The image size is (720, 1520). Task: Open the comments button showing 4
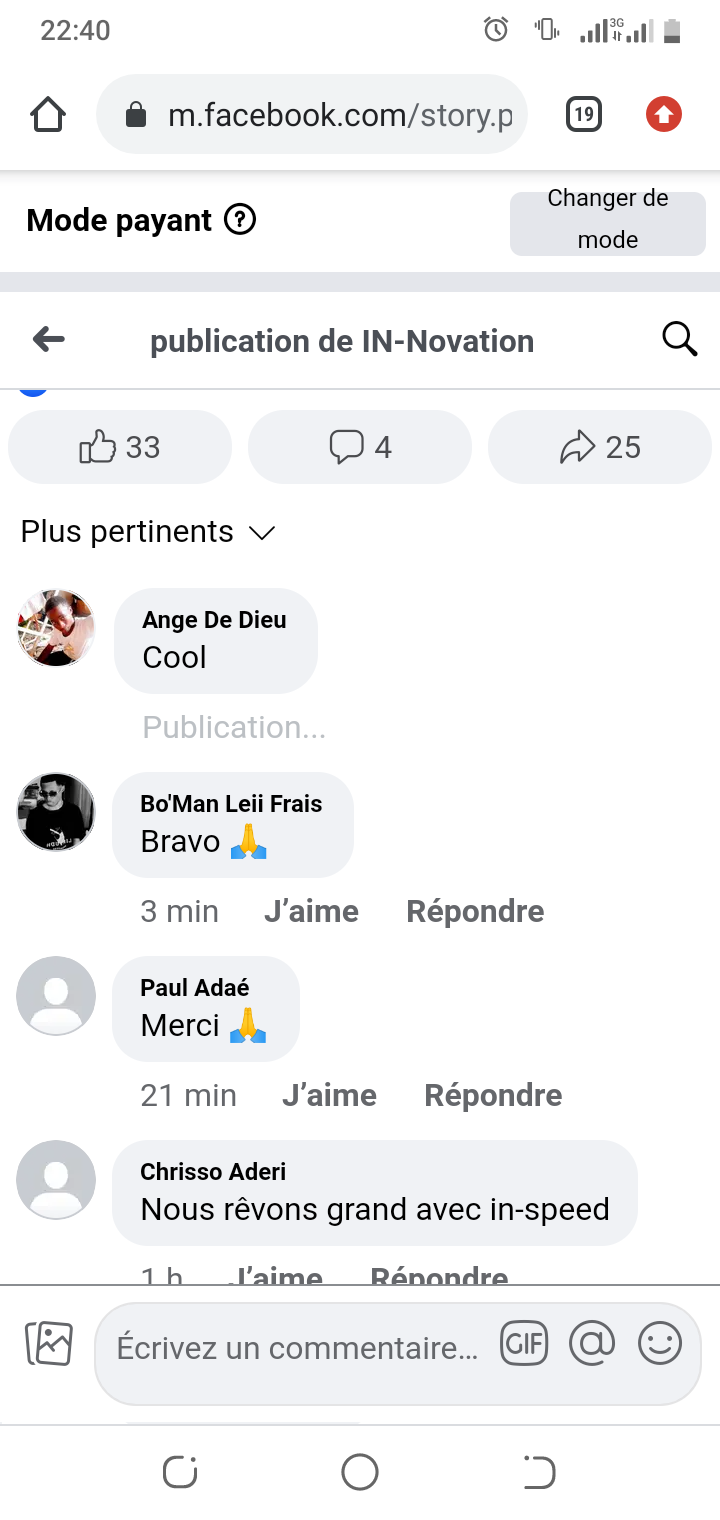[x=360, y=447]
